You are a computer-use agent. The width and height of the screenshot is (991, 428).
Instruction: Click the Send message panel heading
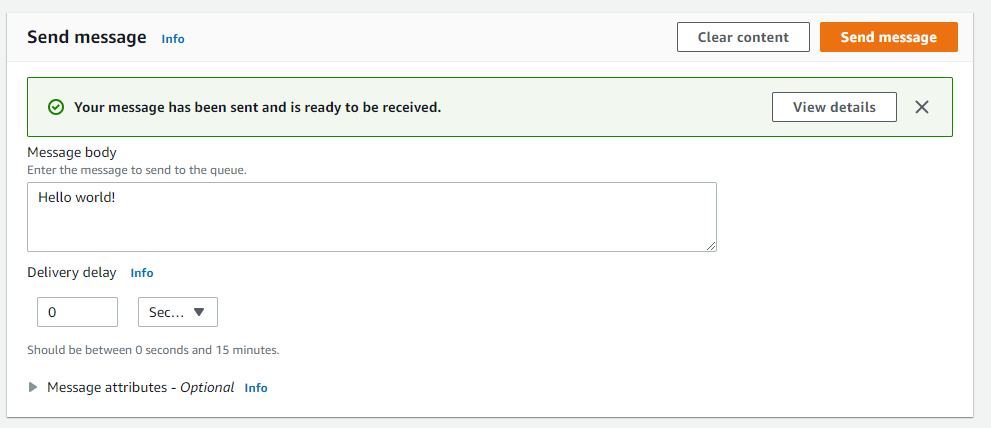pos(87,37)
